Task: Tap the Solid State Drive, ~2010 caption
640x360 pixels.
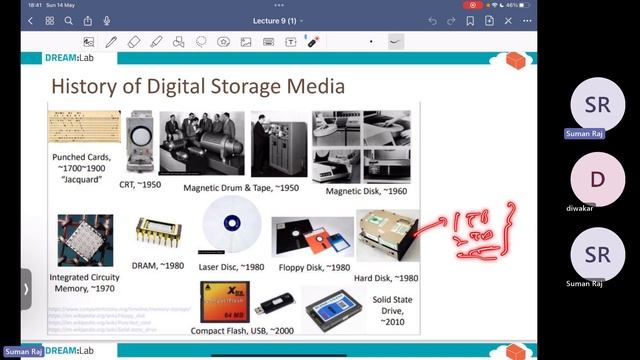Action: 392,311
